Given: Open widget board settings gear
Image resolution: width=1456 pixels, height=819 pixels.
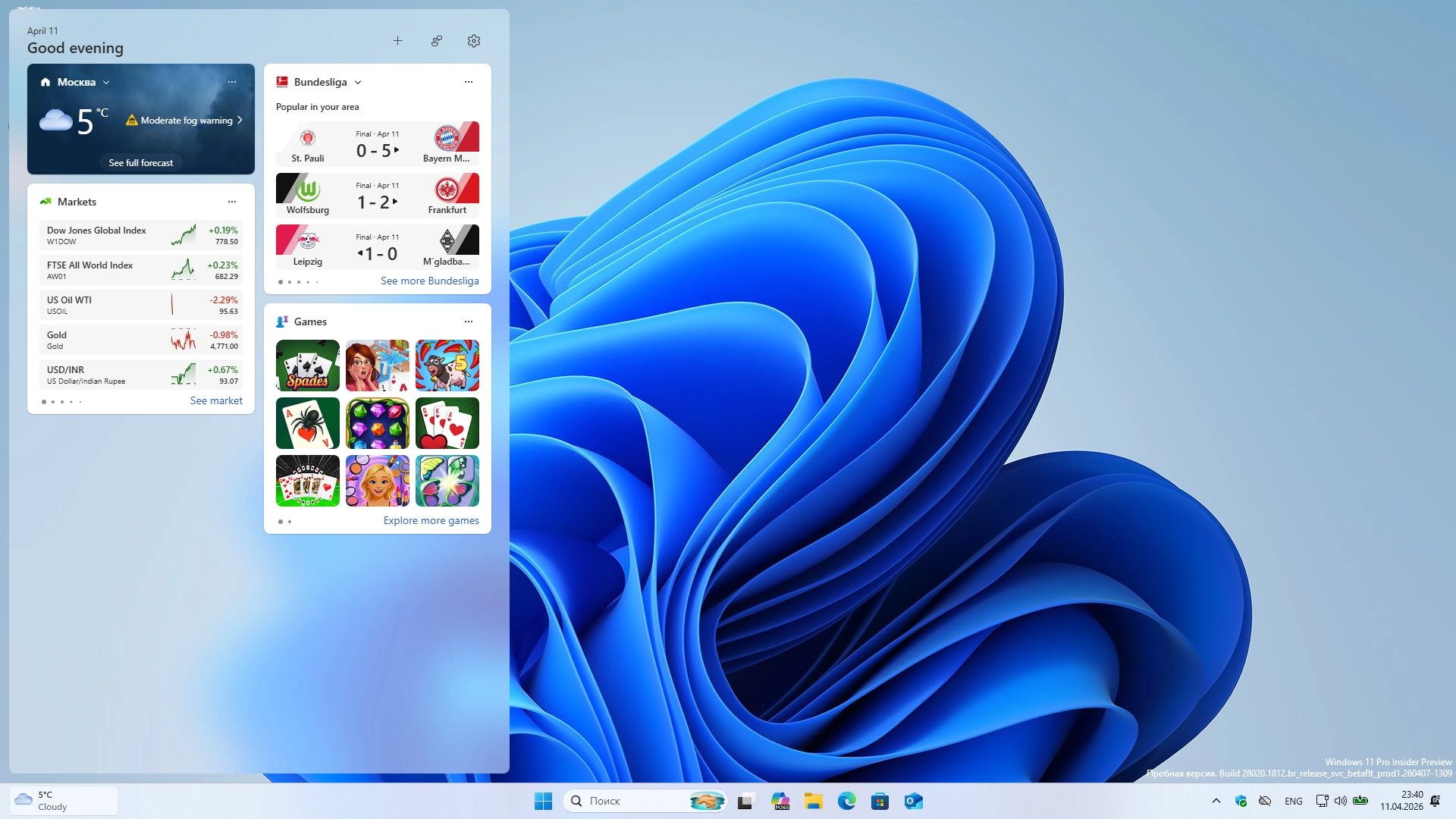Looking at the screenshot, I should click(474, 41).
